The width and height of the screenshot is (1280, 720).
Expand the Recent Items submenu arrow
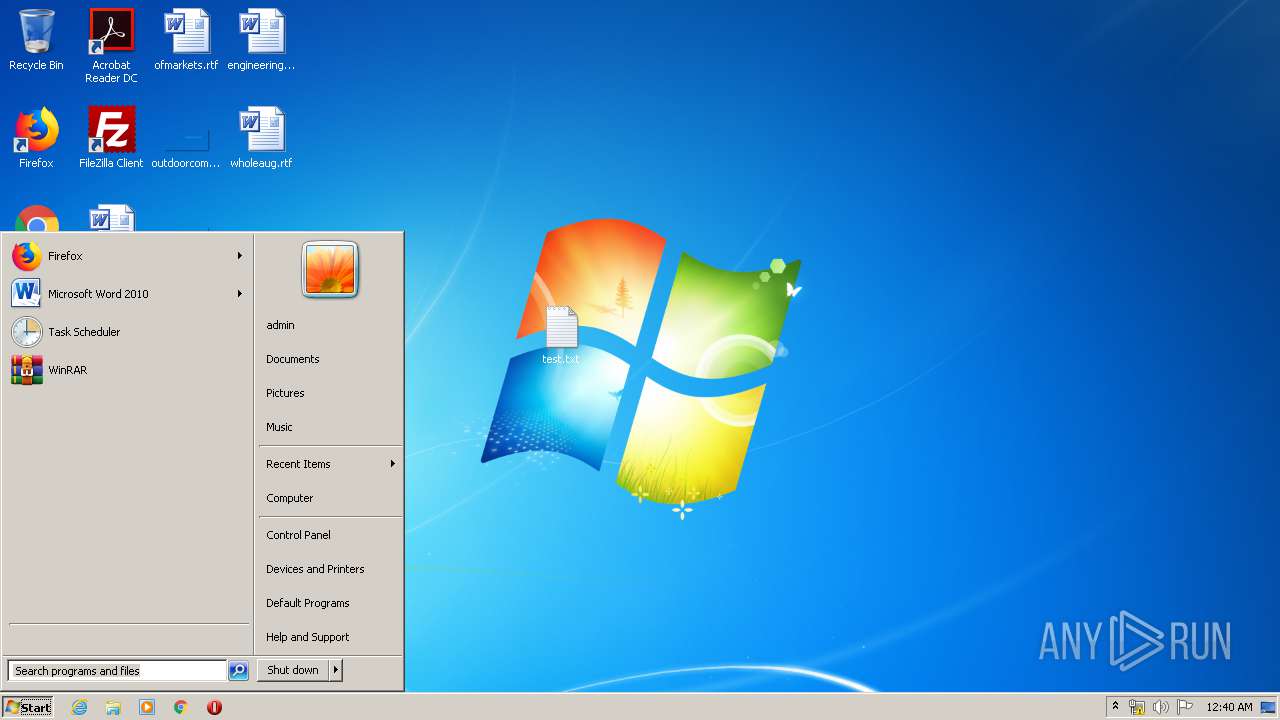tap(393, 464)
